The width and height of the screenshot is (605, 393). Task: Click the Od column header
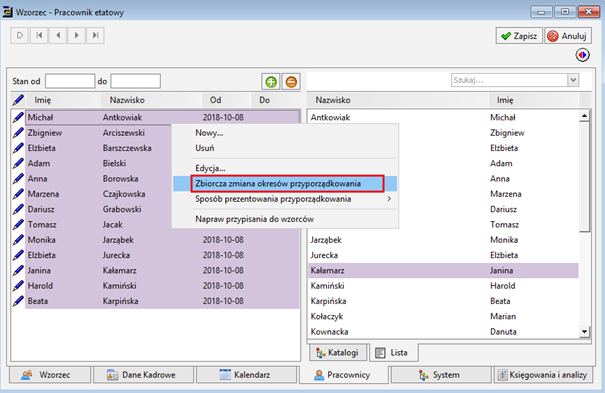[226, 100]
